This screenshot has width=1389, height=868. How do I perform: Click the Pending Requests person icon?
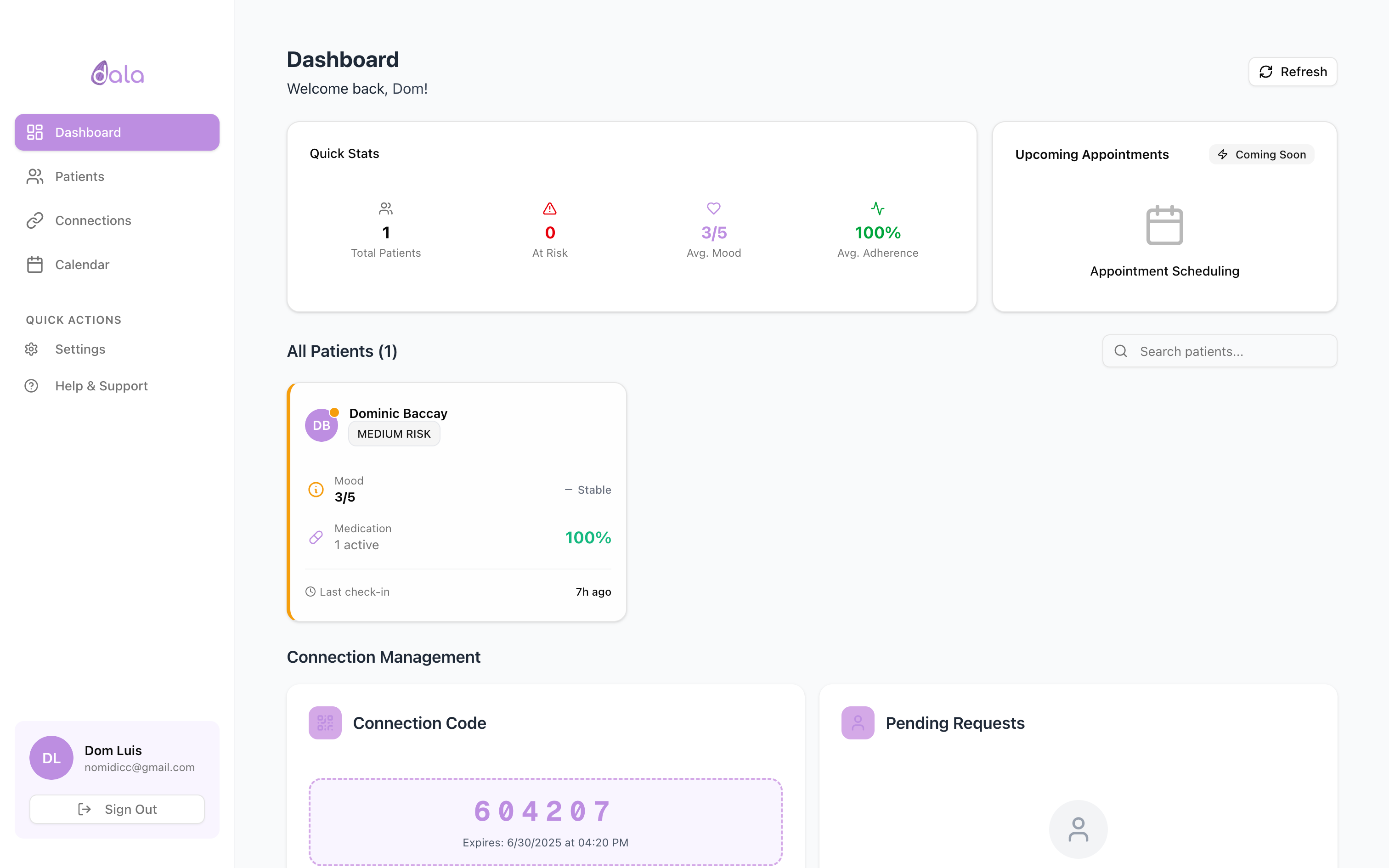pos(857,723)
